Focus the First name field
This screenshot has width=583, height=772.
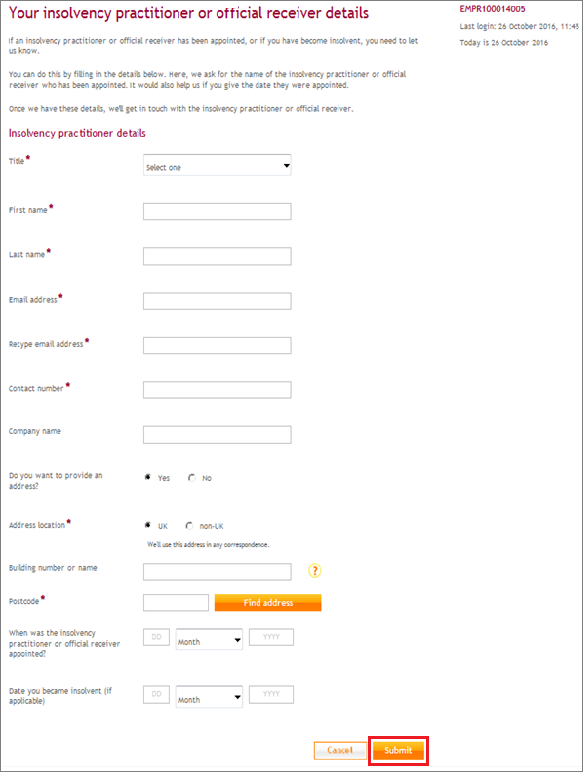(217, 212)
